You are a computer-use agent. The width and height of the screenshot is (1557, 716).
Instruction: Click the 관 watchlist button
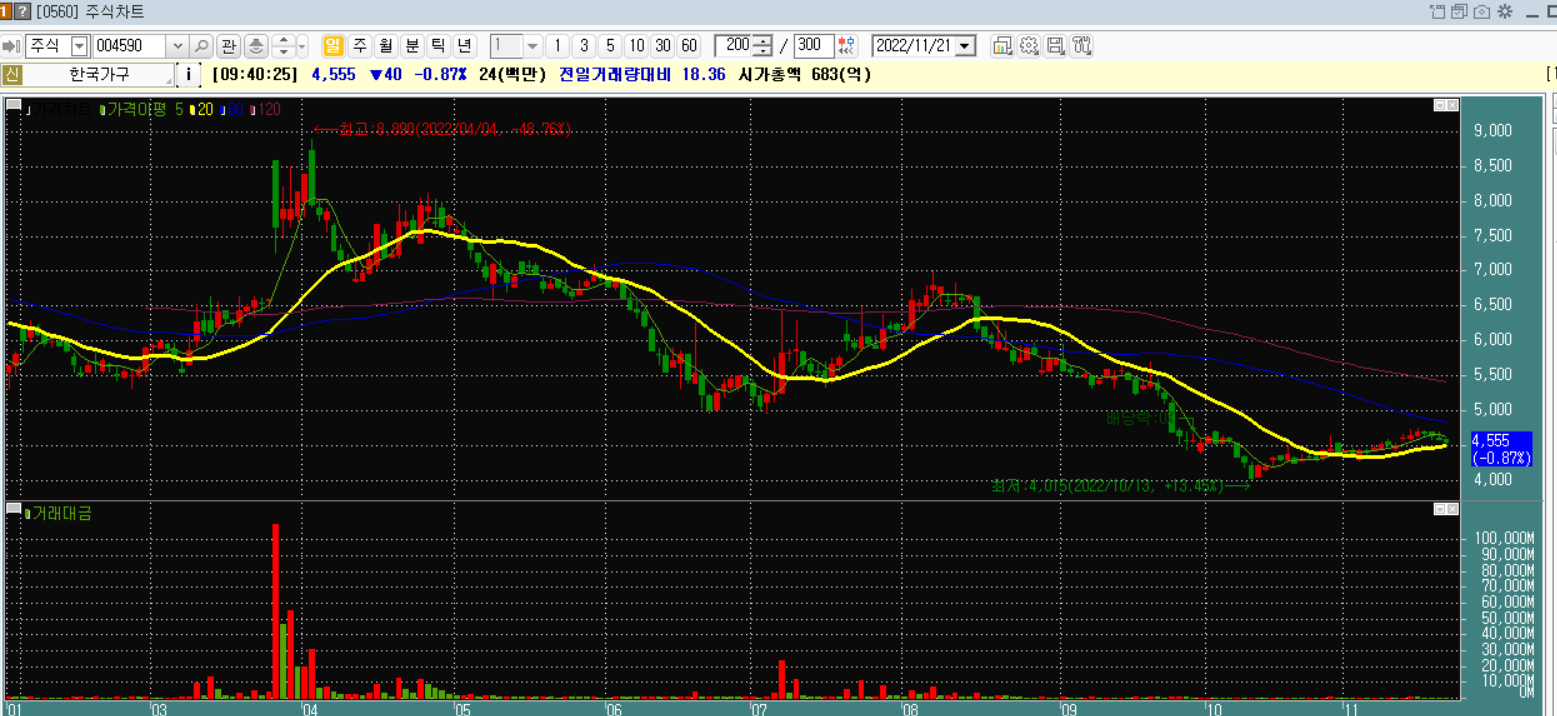click(x=229, y=46)
